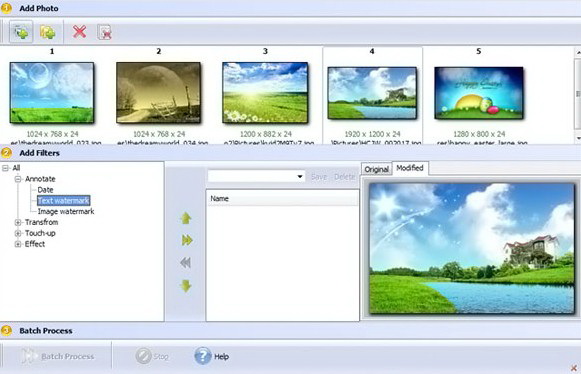
Task: Click the photo list scrollbar up arrow
Action: [578, 52]
